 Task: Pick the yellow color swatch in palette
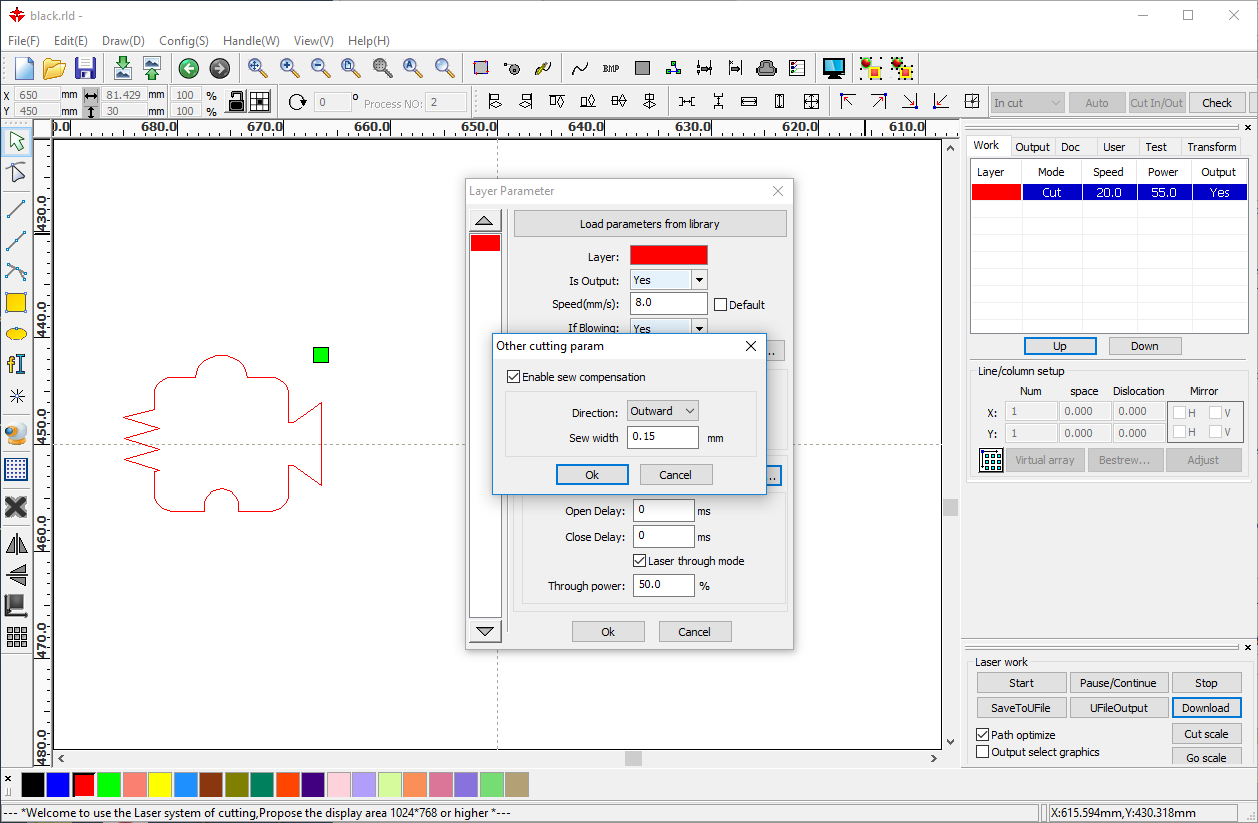point(160,785)
